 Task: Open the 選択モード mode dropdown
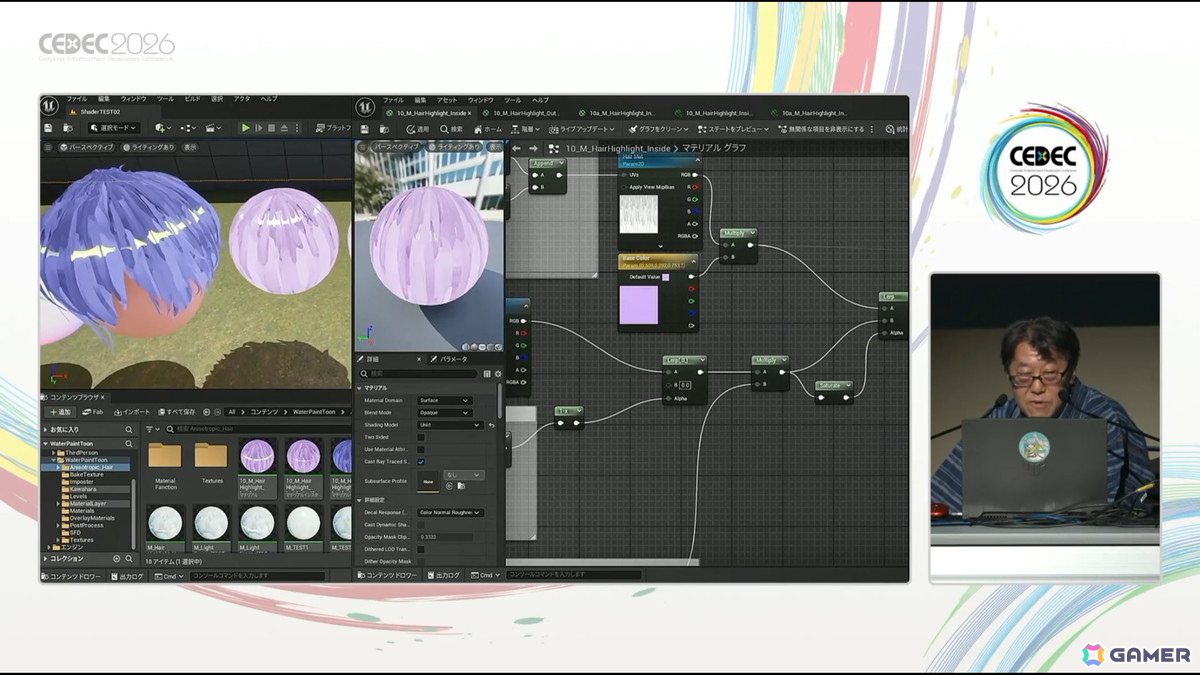click(112, 128)
